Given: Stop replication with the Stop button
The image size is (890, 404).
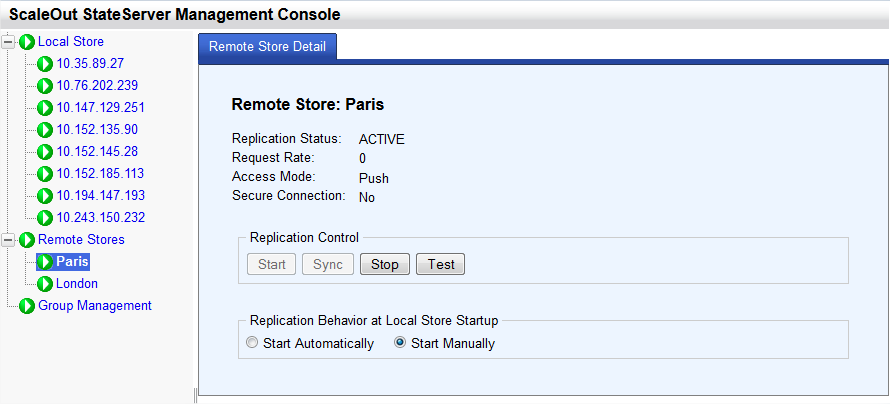Looking at the screenshot, I should (385, 264).
